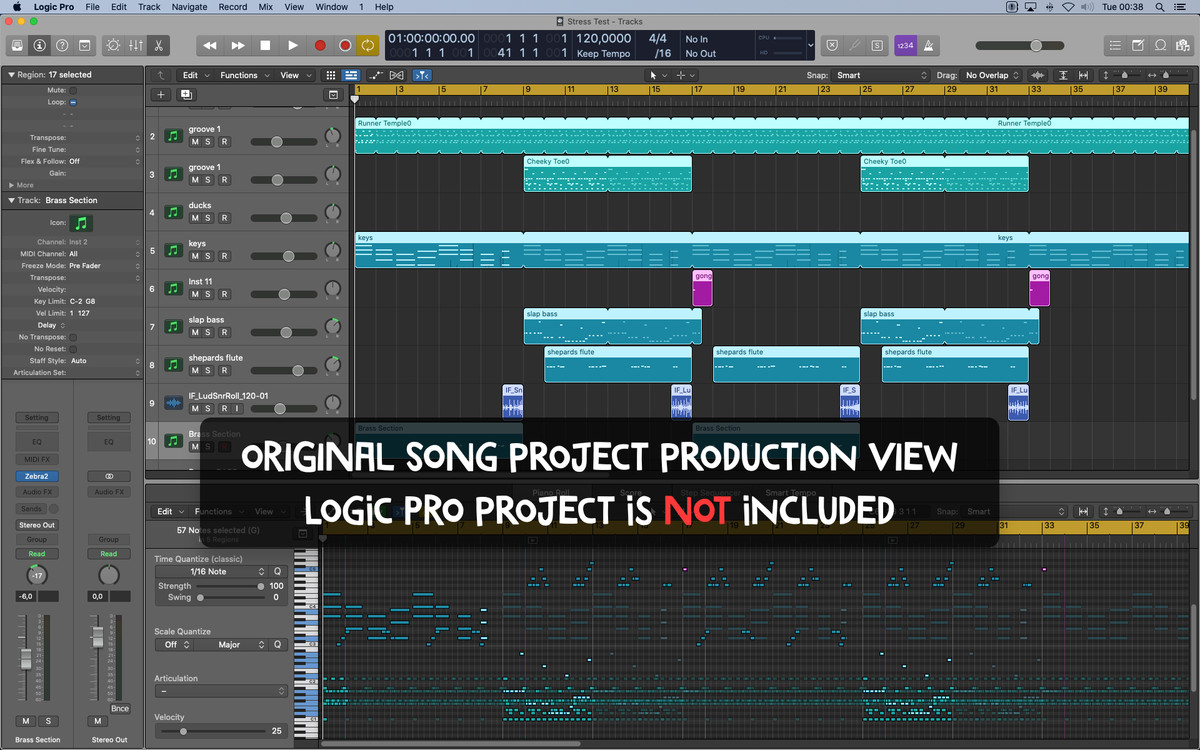Open the Note Pads button
Screen dimensions: 1200x750
pos(1138,45)
